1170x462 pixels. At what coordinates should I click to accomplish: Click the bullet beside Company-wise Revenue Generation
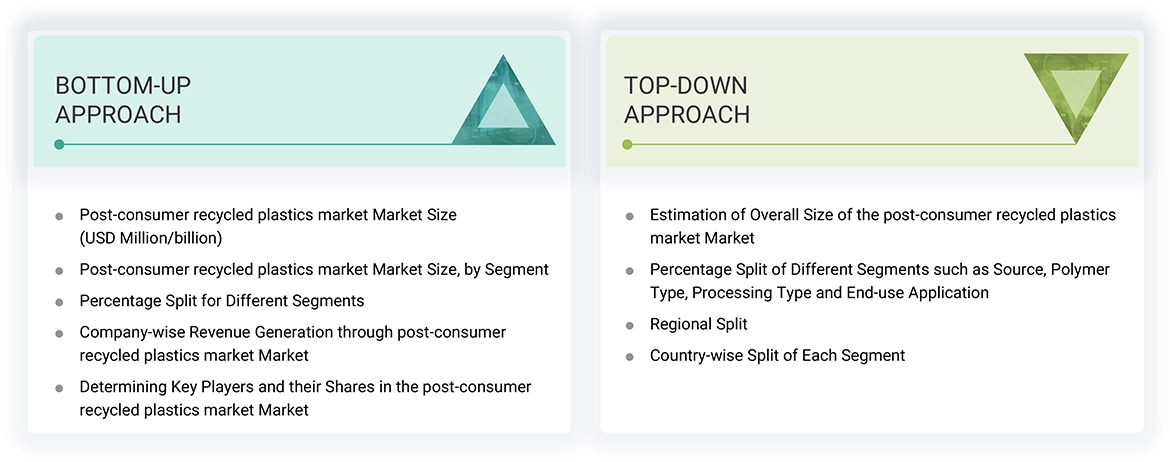[60, 332]
